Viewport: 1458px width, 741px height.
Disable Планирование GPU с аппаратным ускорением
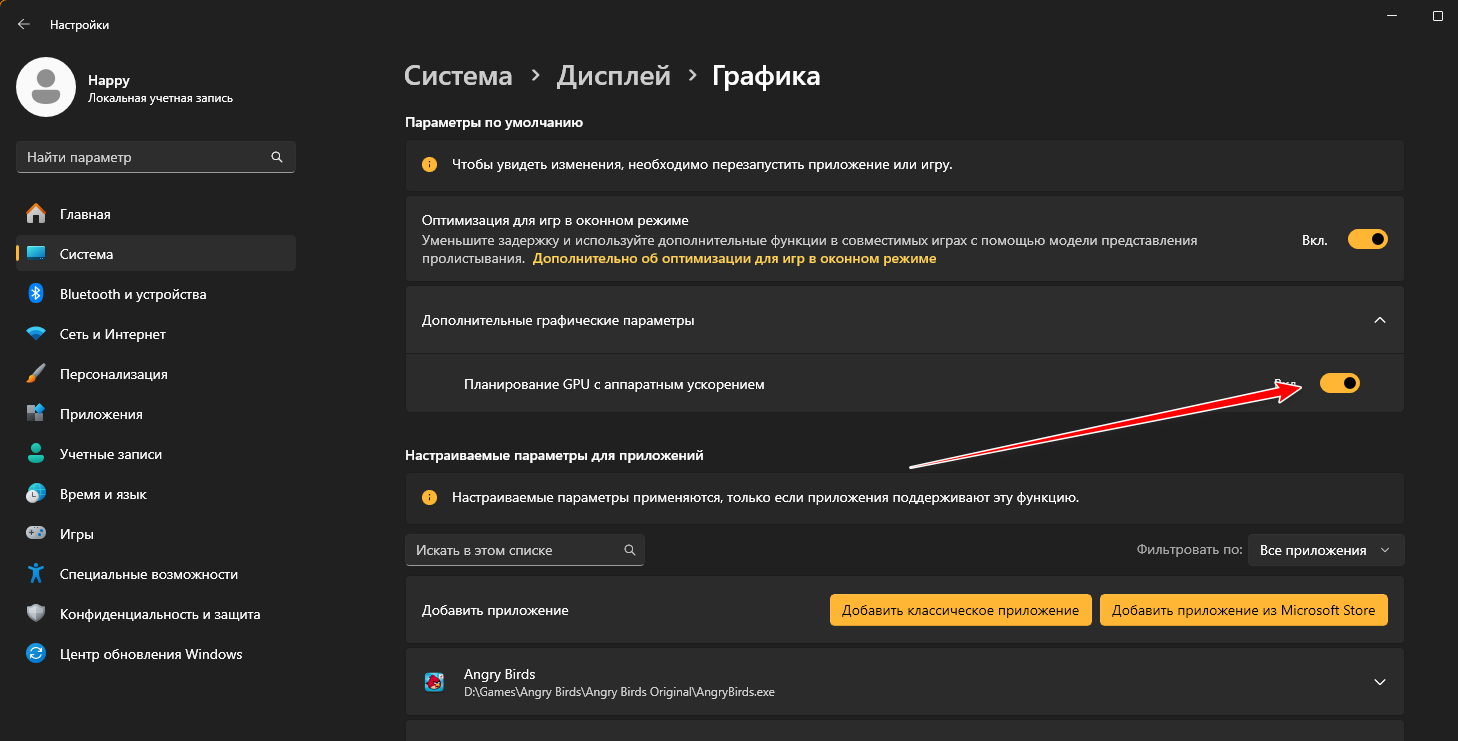click(1339, 383)
